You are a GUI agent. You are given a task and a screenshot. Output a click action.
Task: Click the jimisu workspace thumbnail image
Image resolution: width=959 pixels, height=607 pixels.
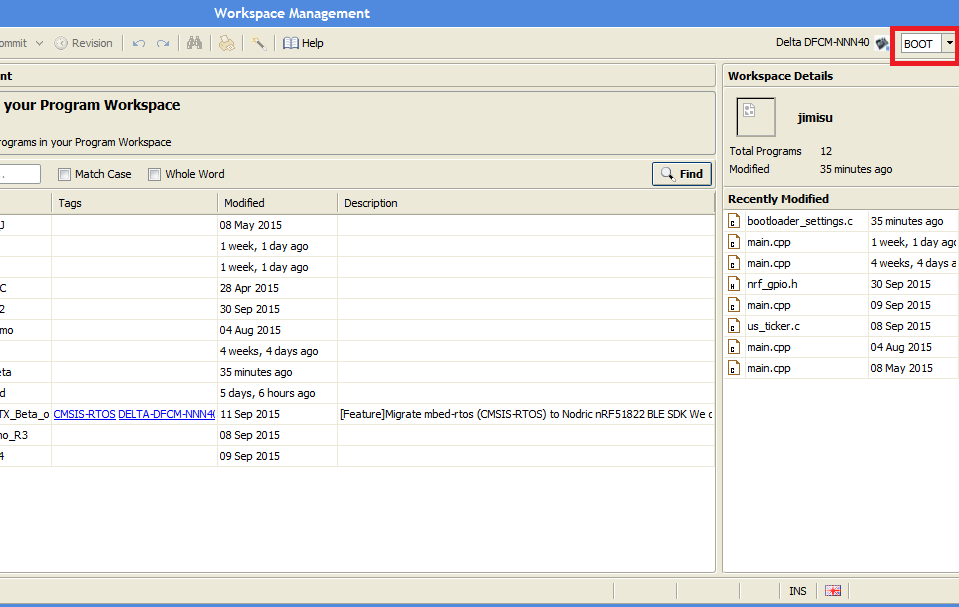pyautogui.click(x=755, y=117)
